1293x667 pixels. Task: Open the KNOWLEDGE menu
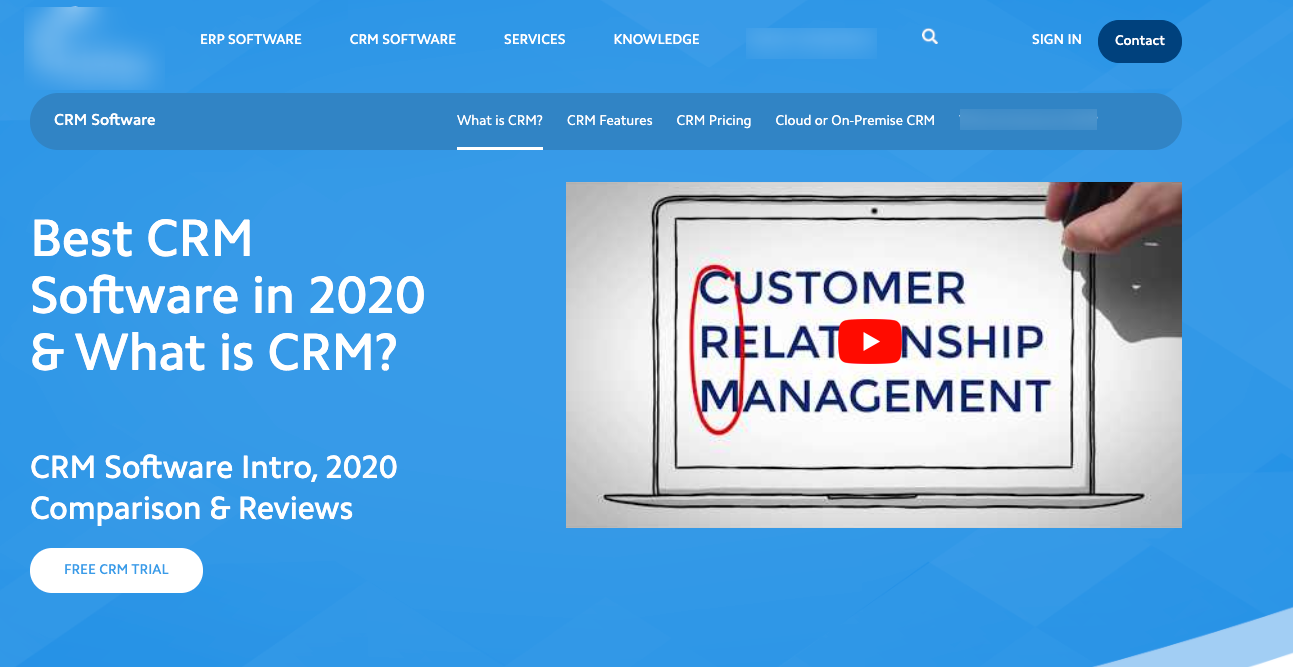657,40
